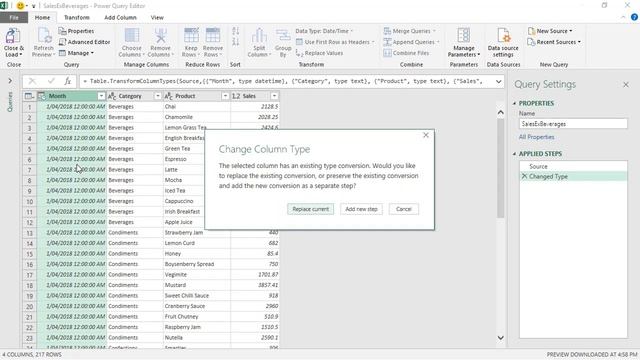Open the Product column filter dropdown
This screenshot has height=360, width=640.
pyautogui.click(x=225, y=96)
